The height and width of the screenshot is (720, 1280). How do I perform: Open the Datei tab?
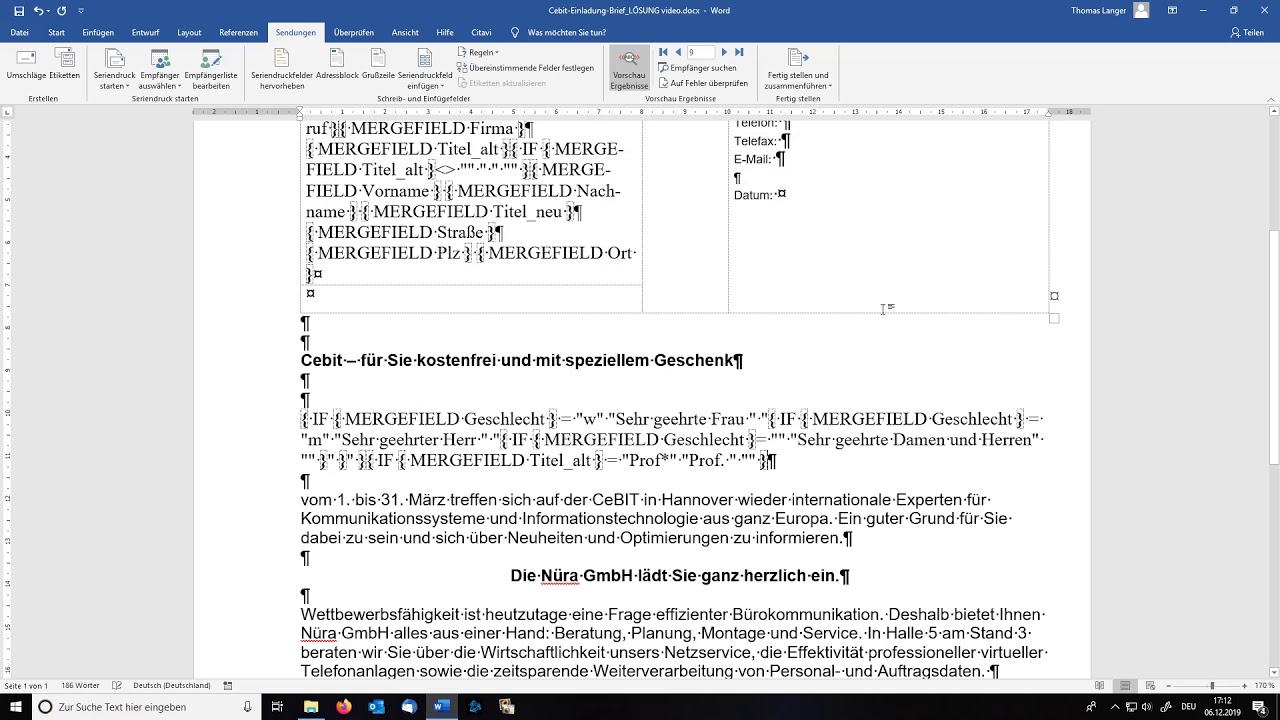(19, 32)
